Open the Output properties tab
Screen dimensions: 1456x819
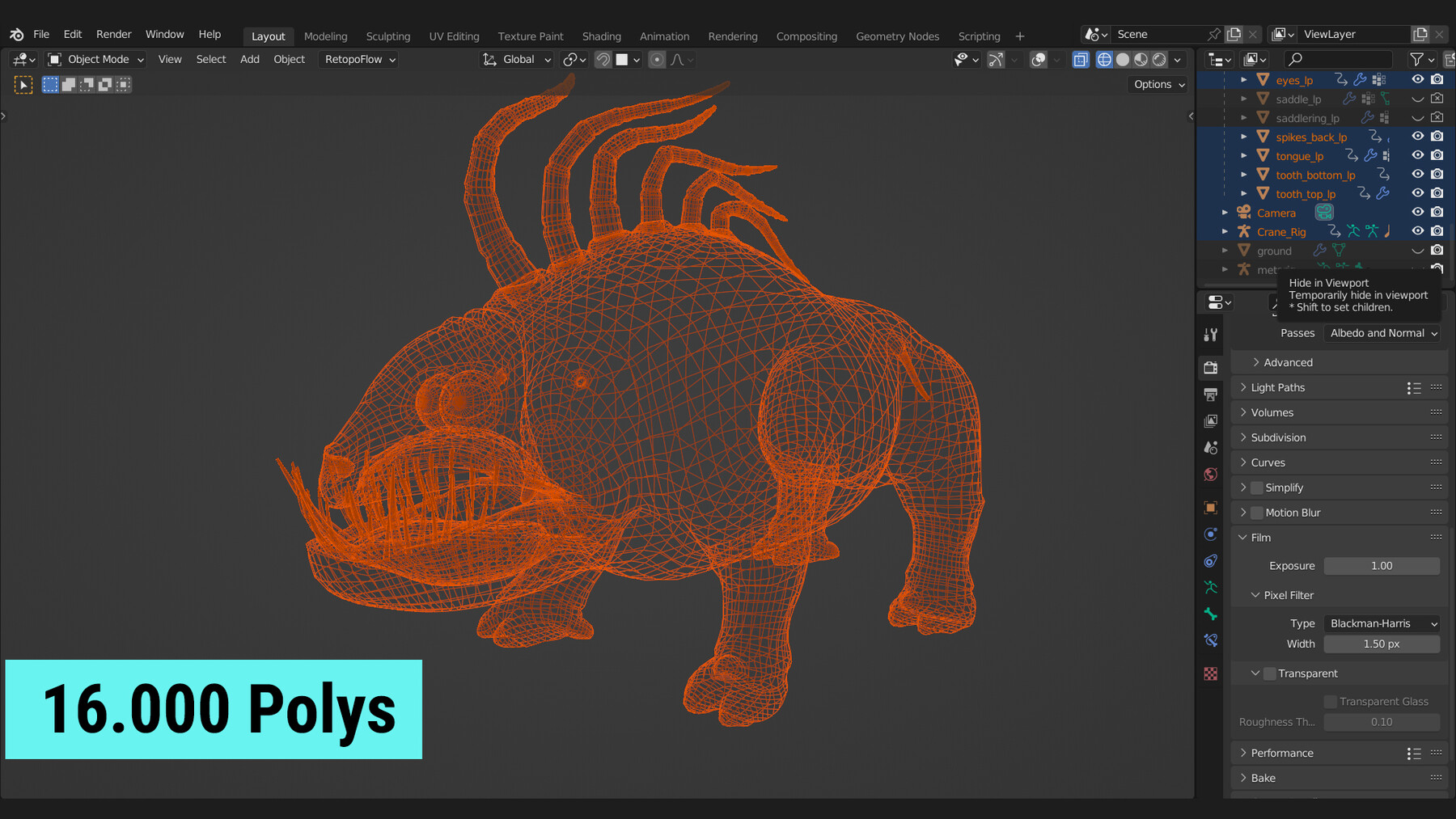coord(1211,395)
